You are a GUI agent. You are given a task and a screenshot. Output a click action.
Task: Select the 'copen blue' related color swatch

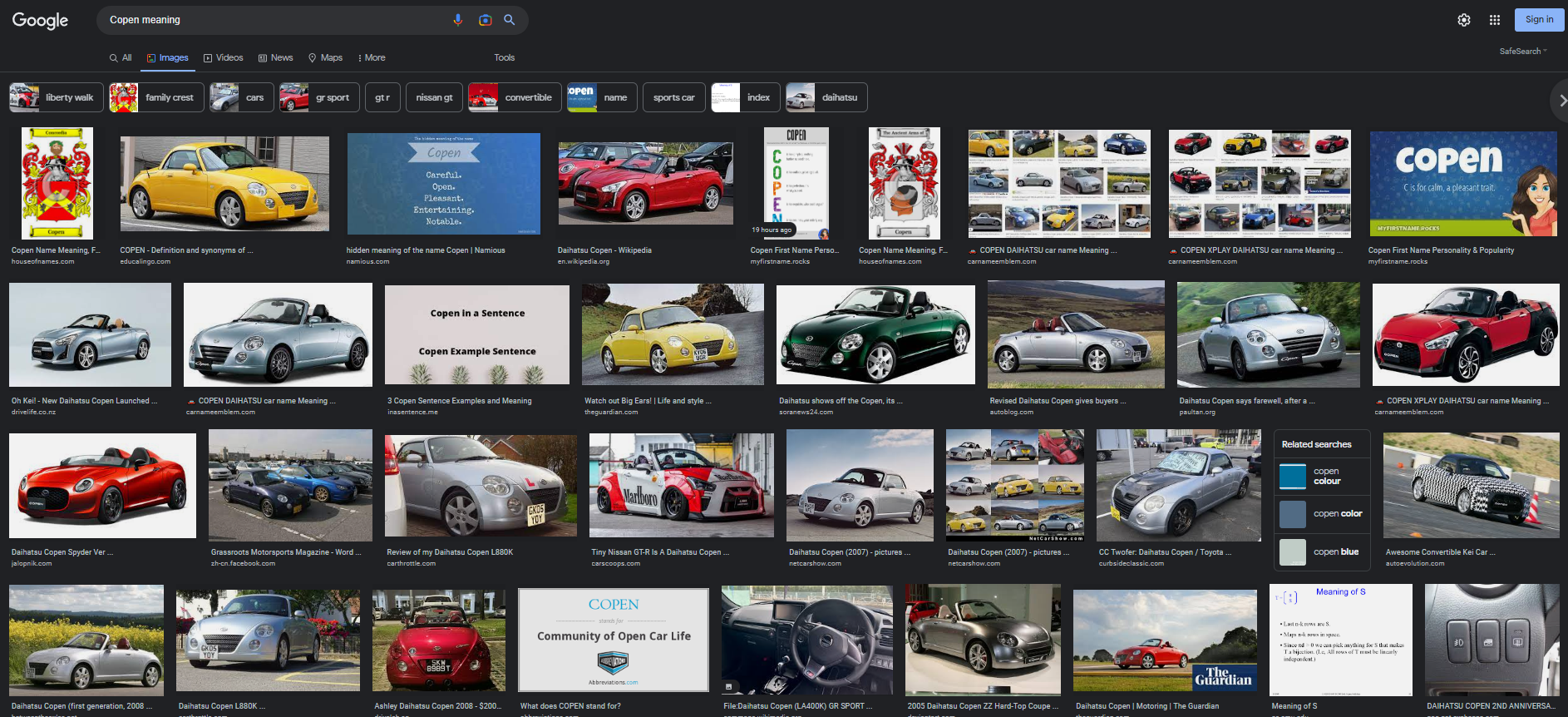(x=1292, y=551)
